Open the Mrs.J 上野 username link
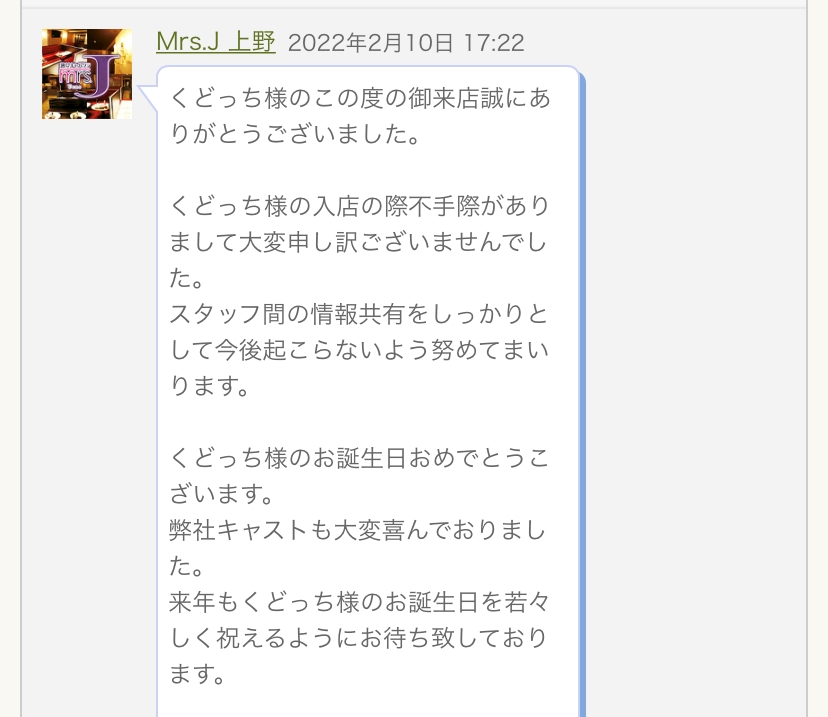 pyautogui.click(x=216, y=42)
